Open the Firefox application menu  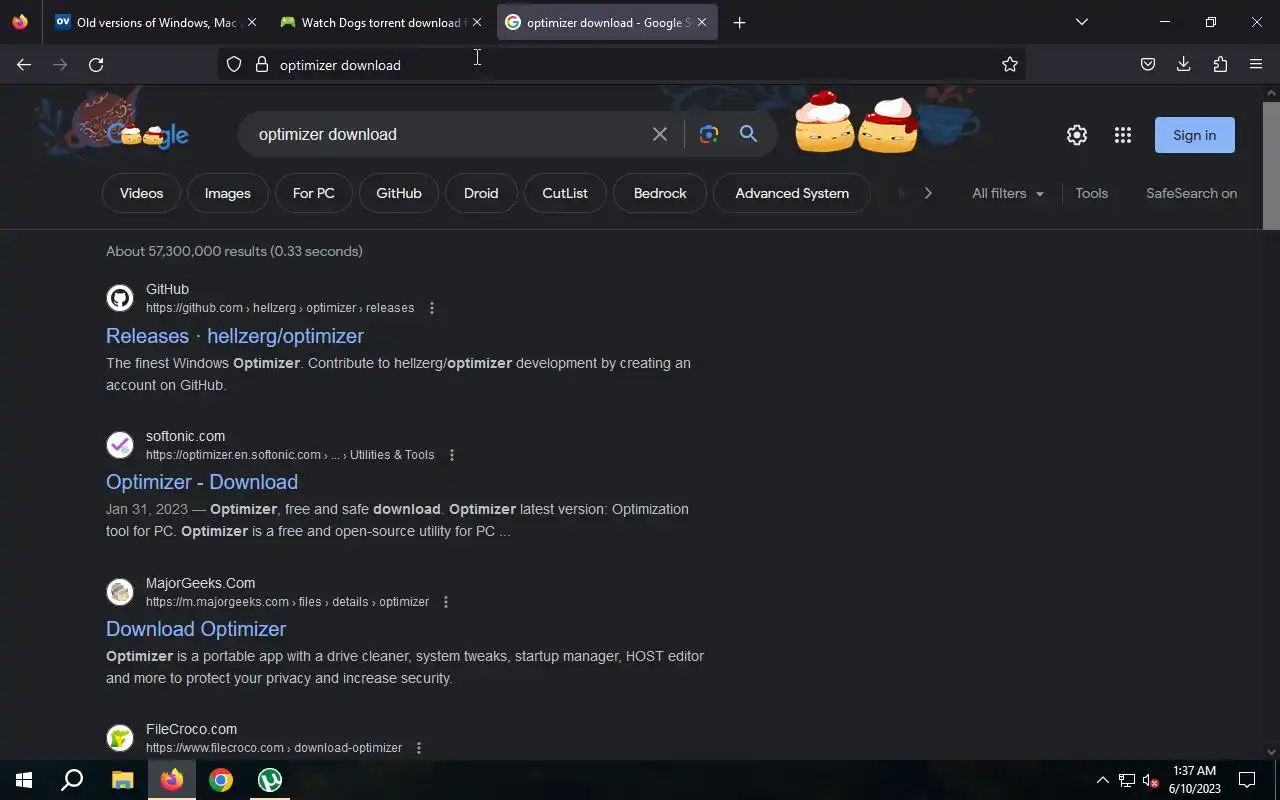1256,65
